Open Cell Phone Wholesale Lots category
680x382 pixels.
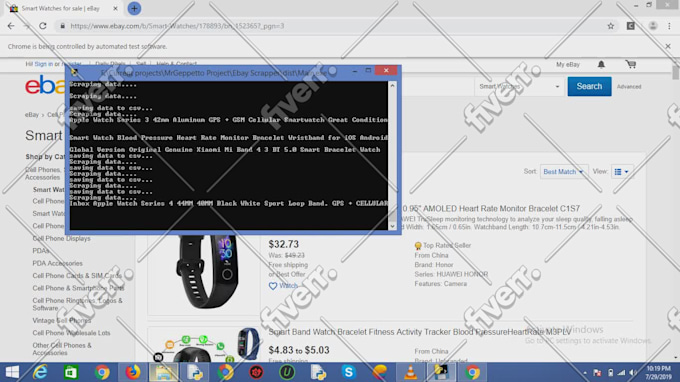point(71,333)
